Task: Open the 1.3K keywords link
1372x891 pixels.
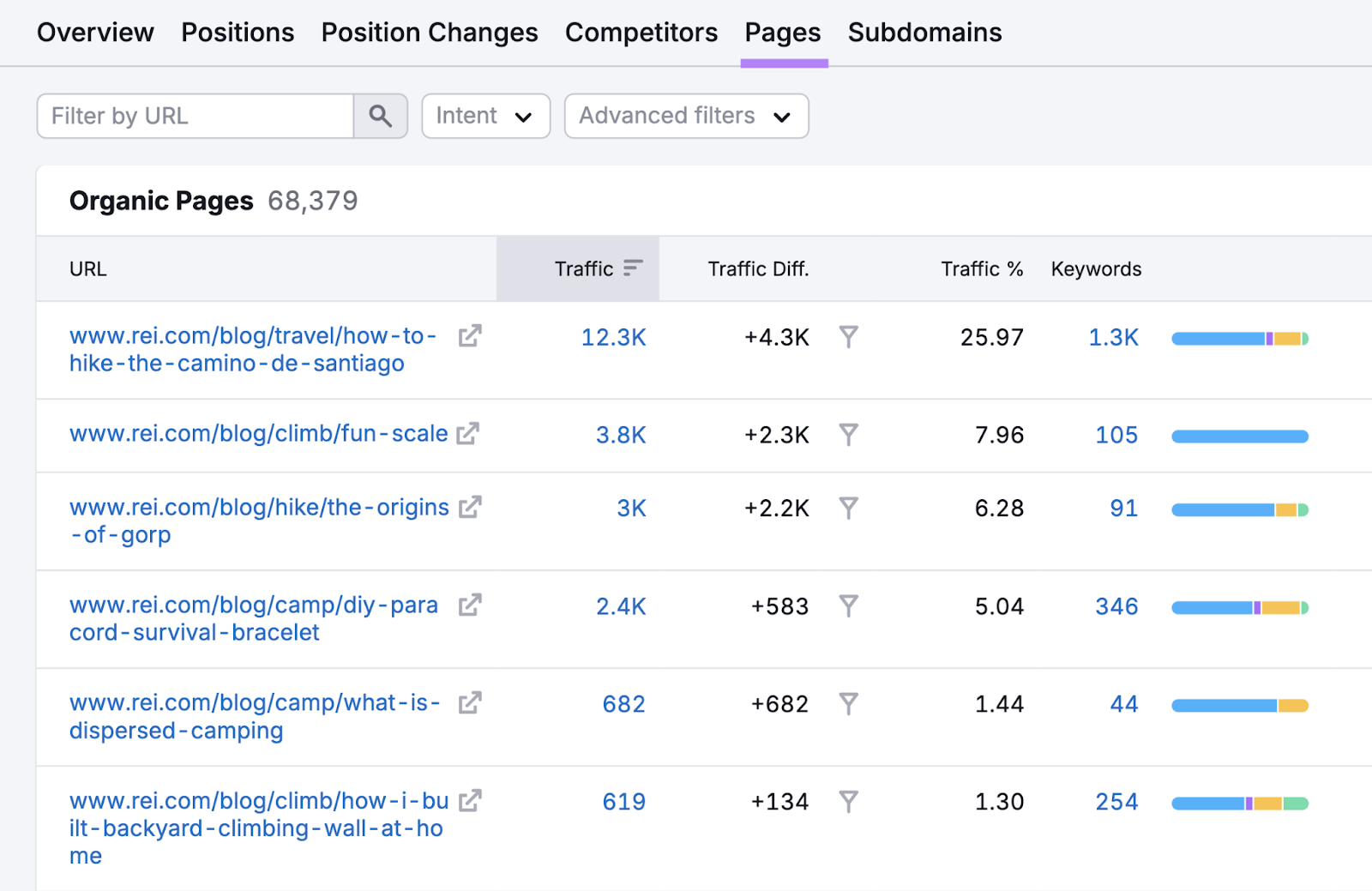Action: point(1112,338)
